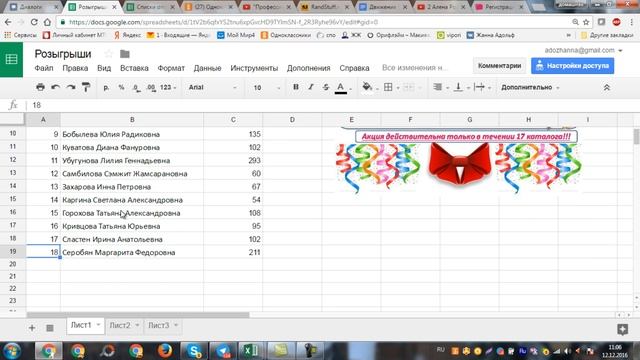Open the 123 number format dropdown
The image size is (640, 360).
168,87
